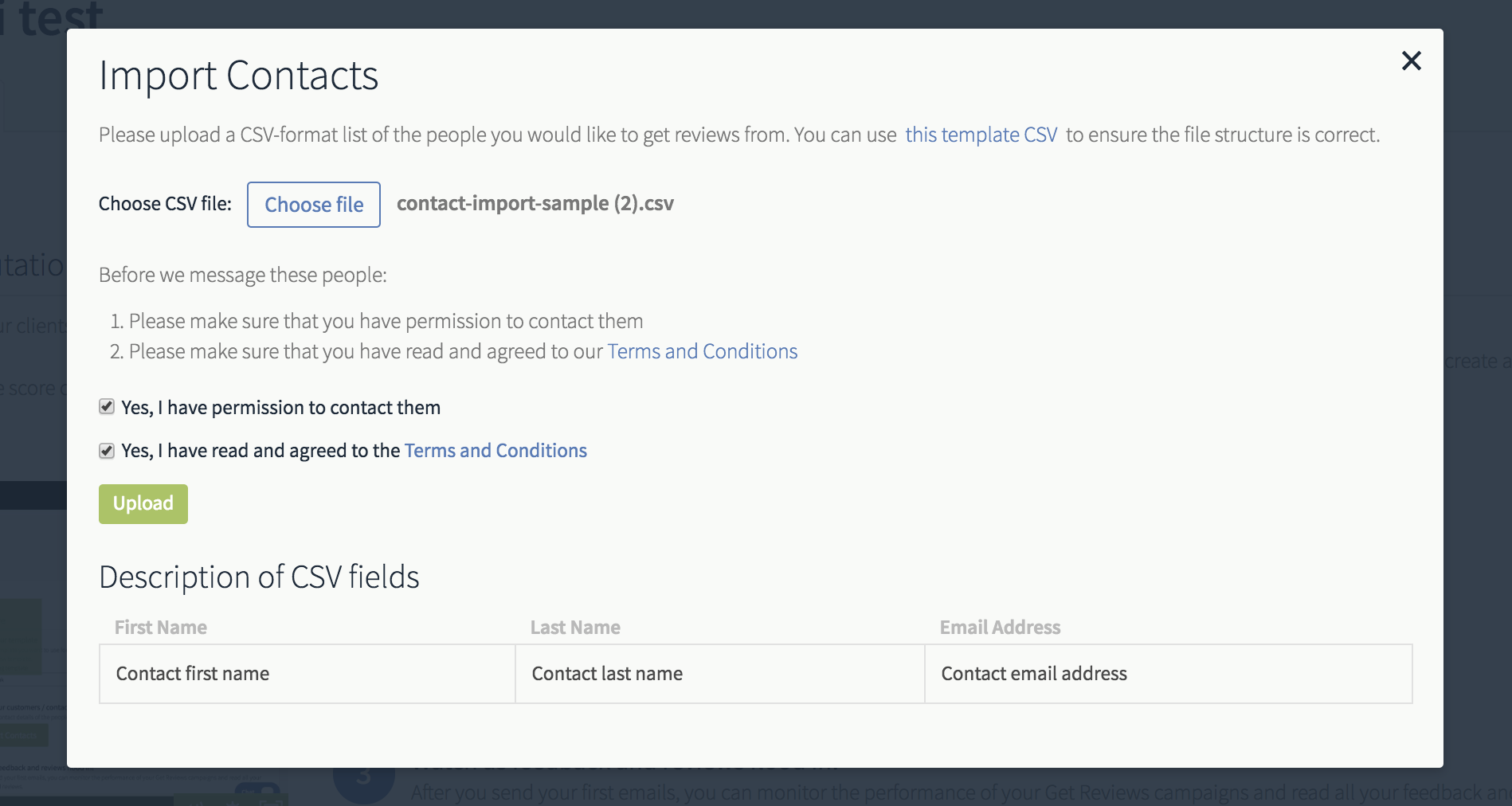
Task: Select the Contact email address cell
Action: [x=1169, y=674]
